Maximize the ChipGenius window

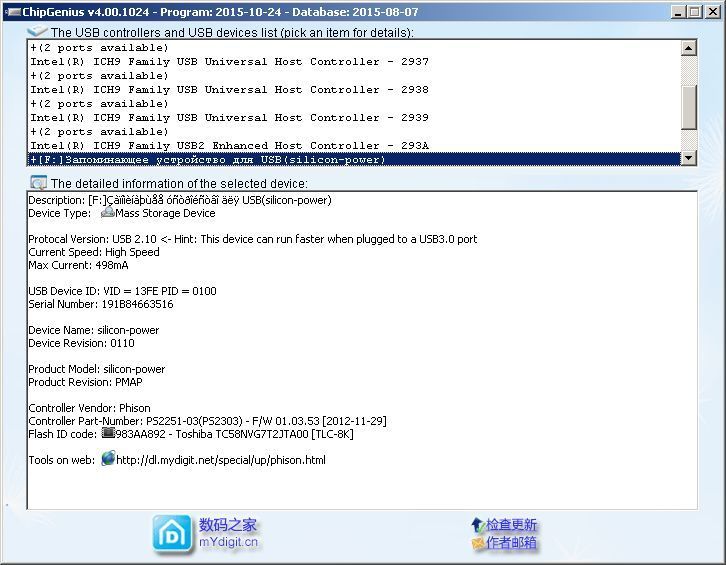coord(695,12)
